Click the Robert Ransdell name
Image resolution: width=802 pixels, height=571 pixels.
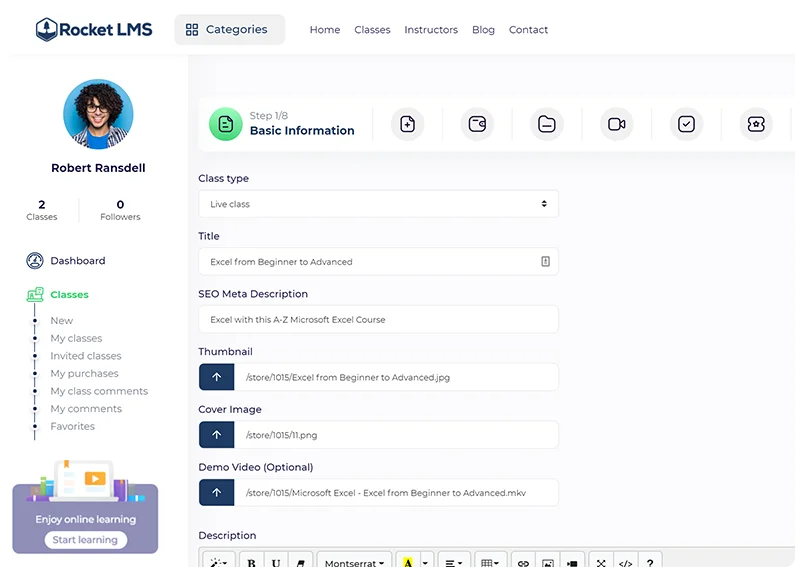click(98, 168)
